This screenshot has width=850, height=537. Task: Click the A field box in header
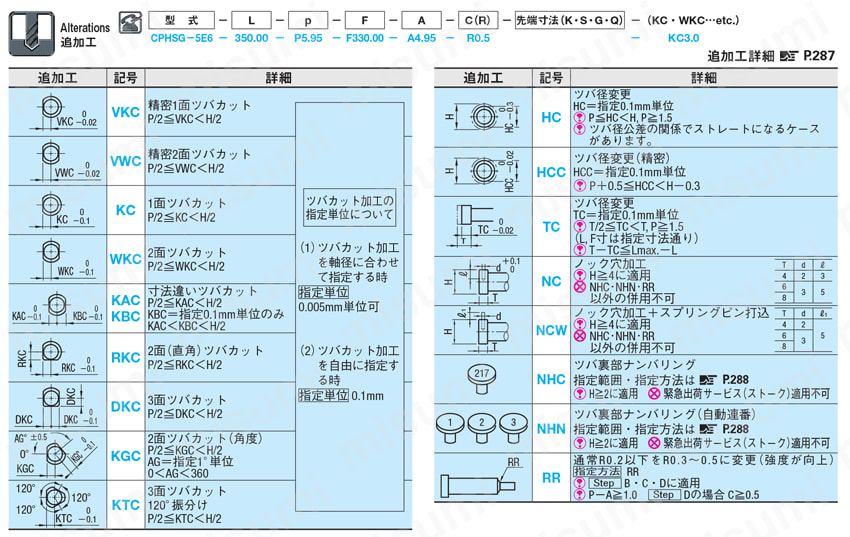pos(421,21)
